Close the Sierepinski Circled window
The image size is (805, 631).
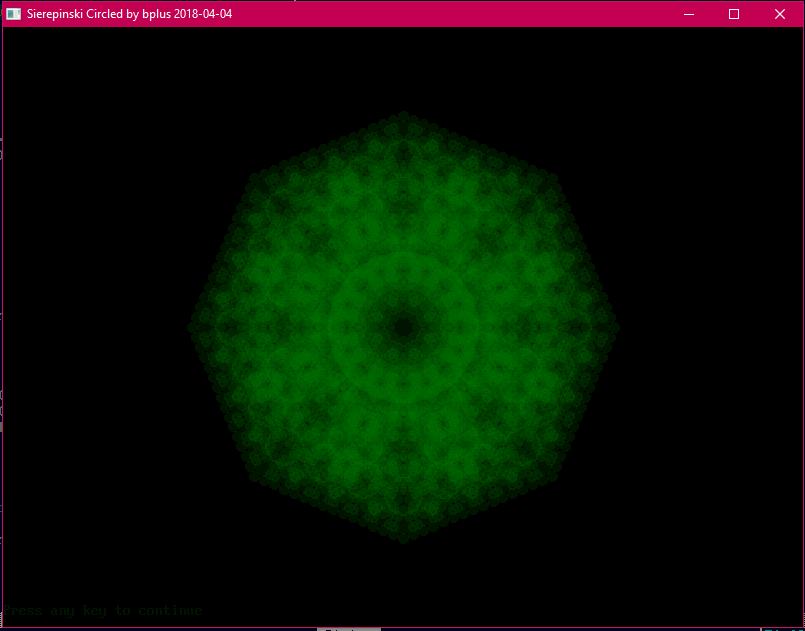coord(780,14)
